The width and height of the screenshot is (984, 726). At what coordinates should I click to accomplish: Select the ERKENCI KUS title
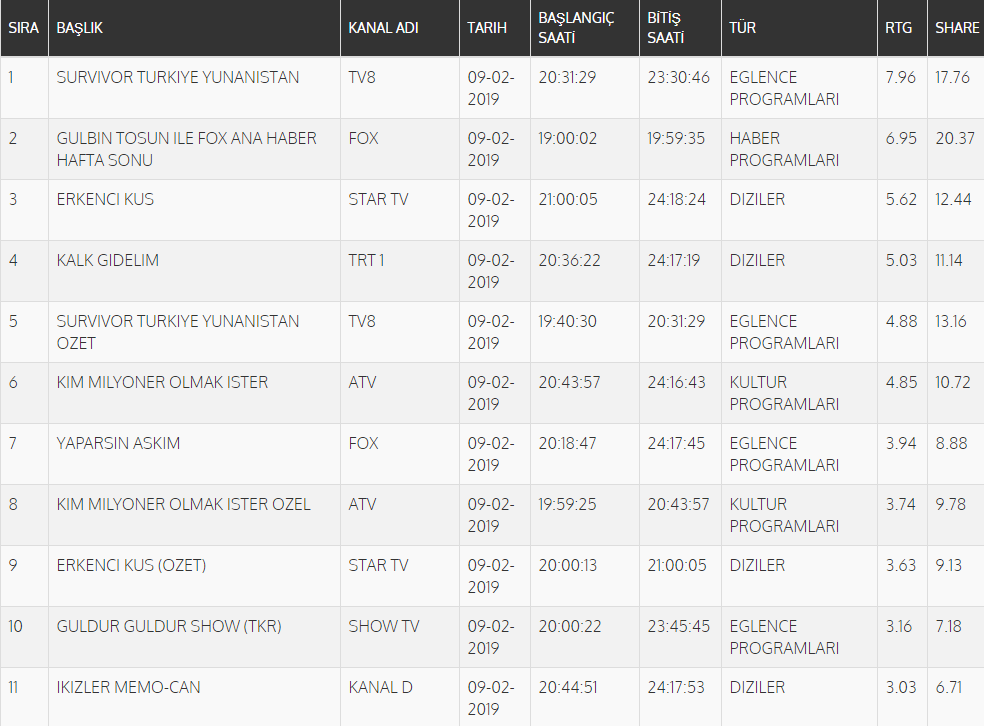tap(105, 199)
